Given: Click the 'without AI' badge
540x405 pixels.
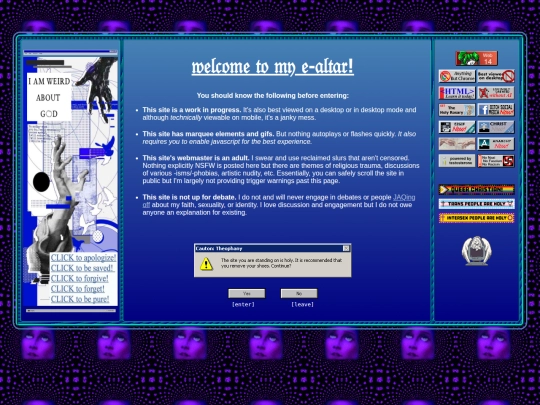Looking at the screenshot, I should tap(496, 93).
